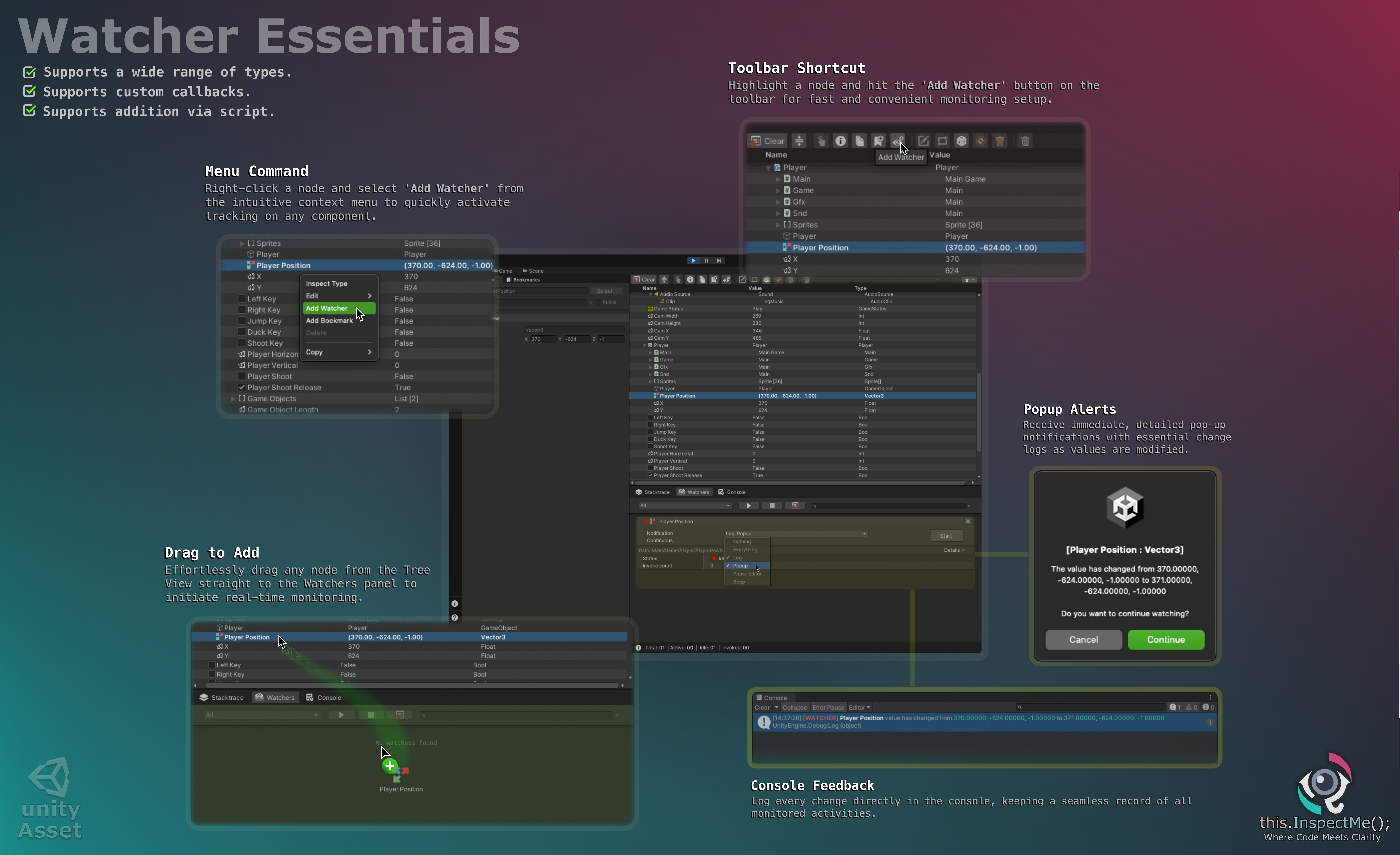1400x855 pixels.
Task: Uncheck Player Shoot Release in Menu Command panel
Action: click(242, 387)
